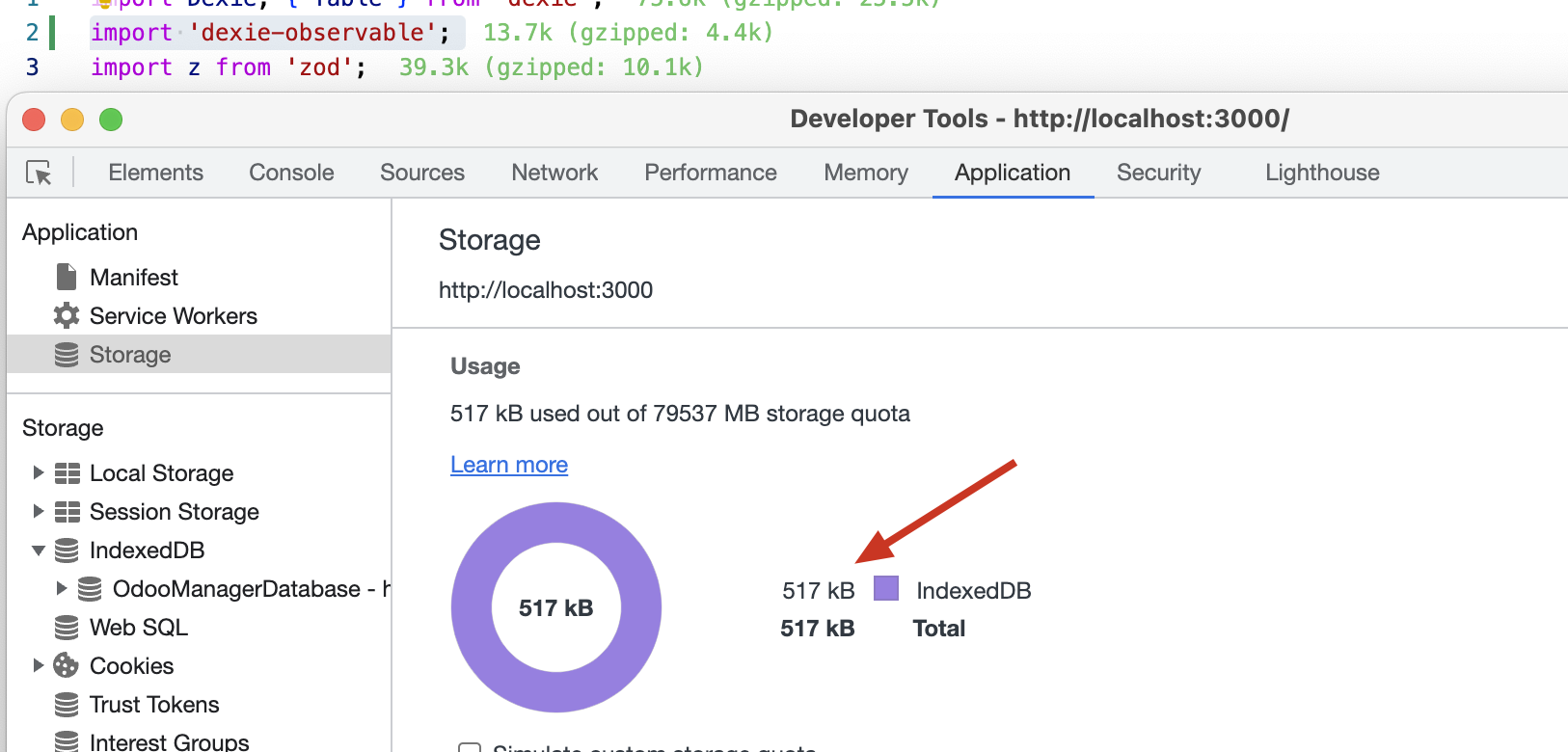The height and width of the screenshot is (752, 1568).
Task: Expand the OdooManagerDatabase entry arrow
Action: [x=62, y=588]
